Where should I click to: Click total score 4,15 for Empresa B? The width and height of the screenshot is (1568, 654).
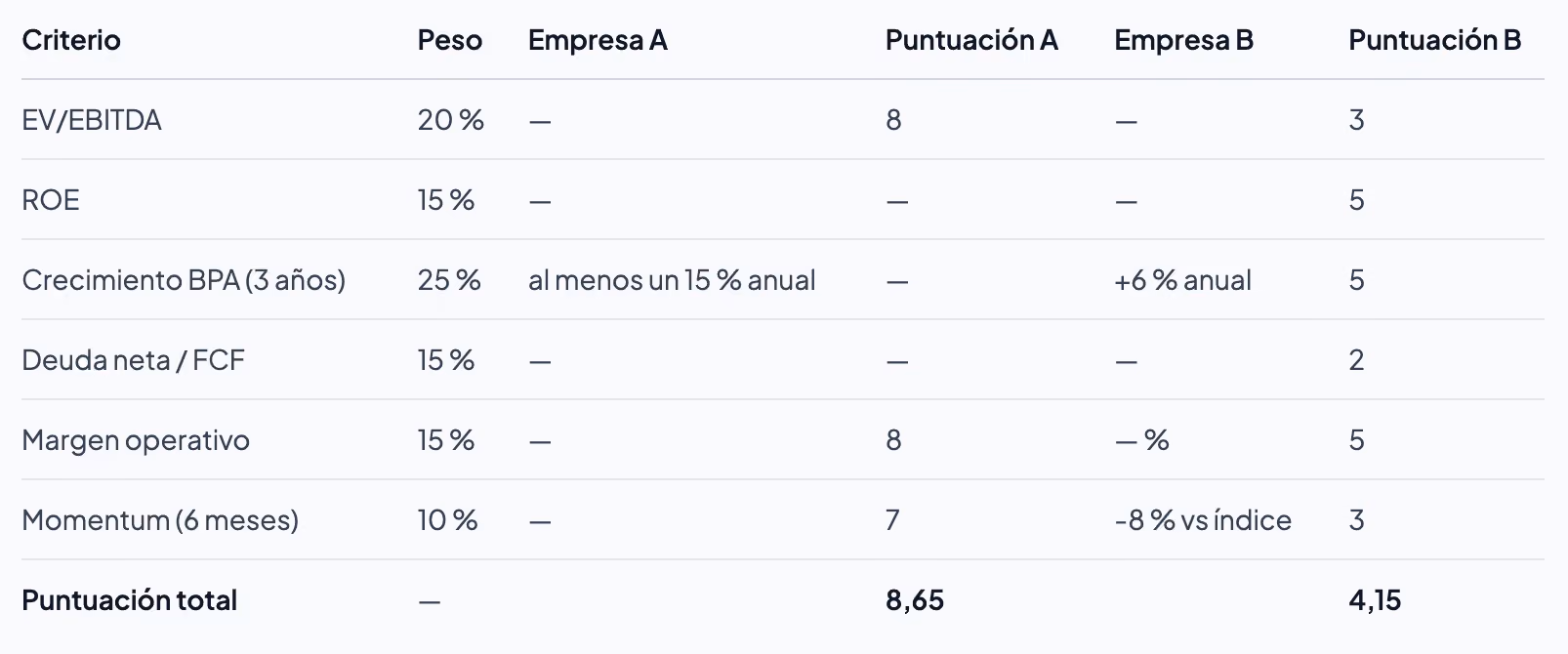pos(1375,600)
